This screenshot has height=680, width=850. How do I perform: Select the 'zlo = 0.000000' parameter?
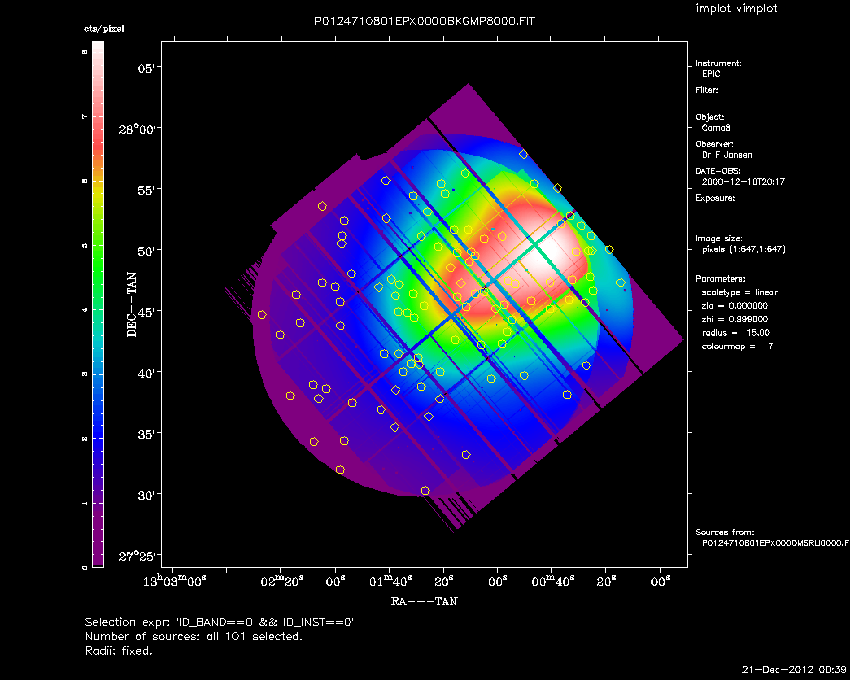click(735, 306)
